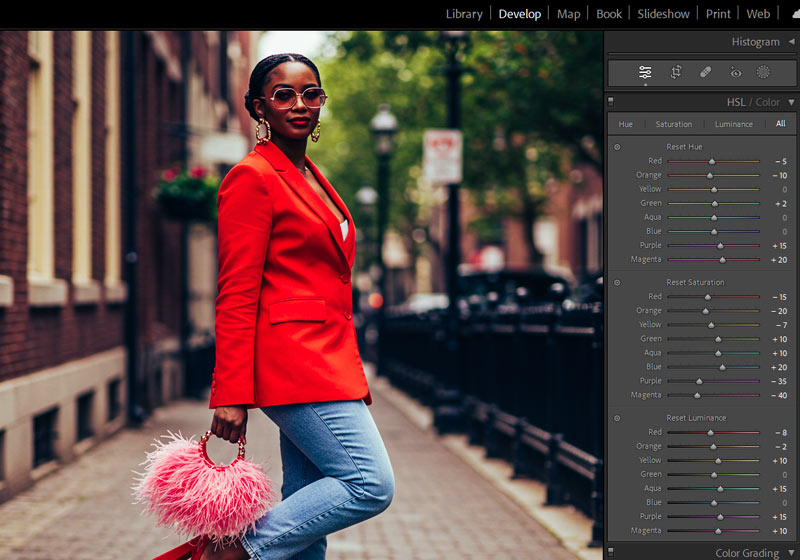Open the Book module
800x560 pixels.
609,14
